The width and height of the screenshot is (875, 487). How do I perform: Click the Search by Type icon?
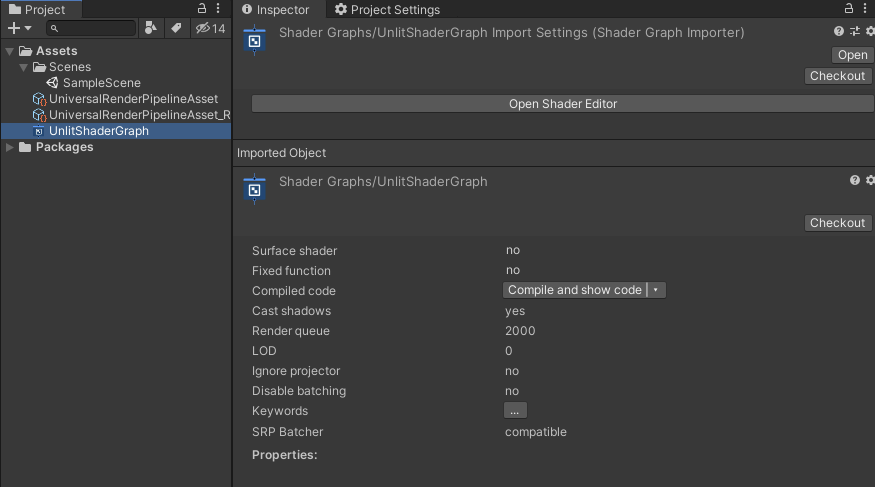(151, 28)
